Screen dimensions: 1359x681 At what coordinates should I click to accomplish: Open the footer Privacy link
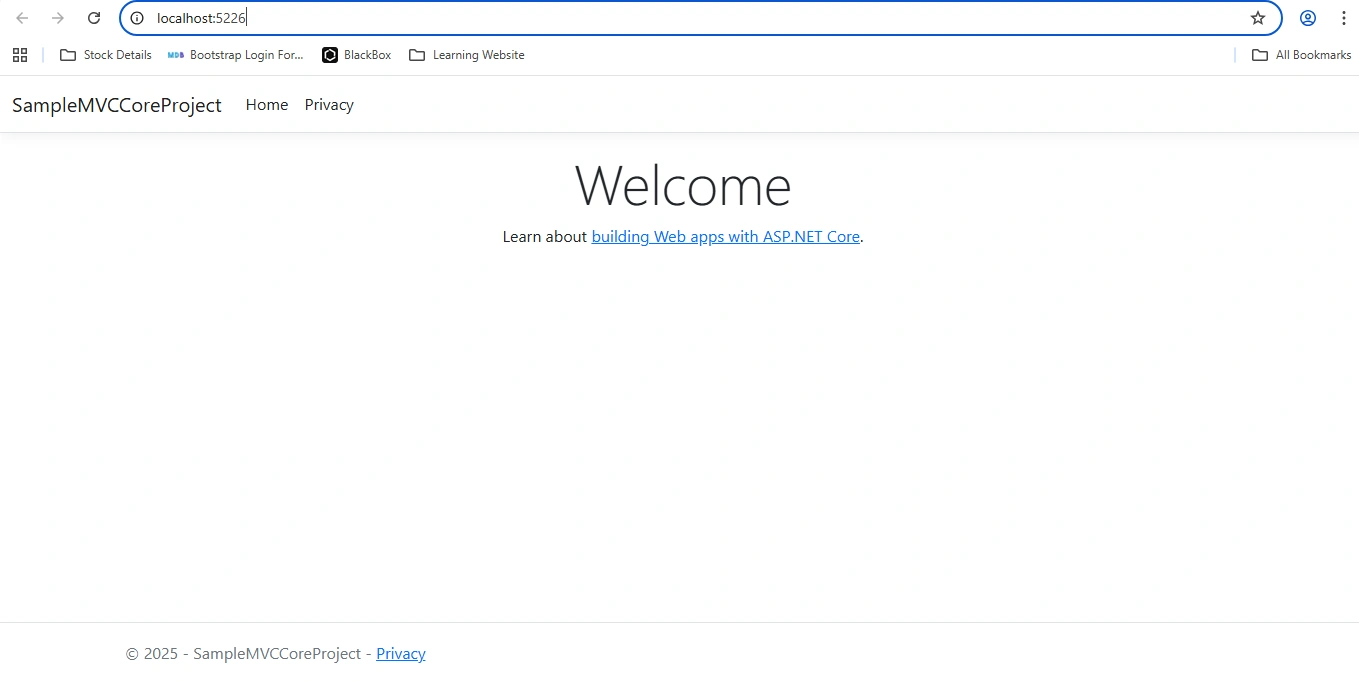pyautogui.click(x=401, y=654)
